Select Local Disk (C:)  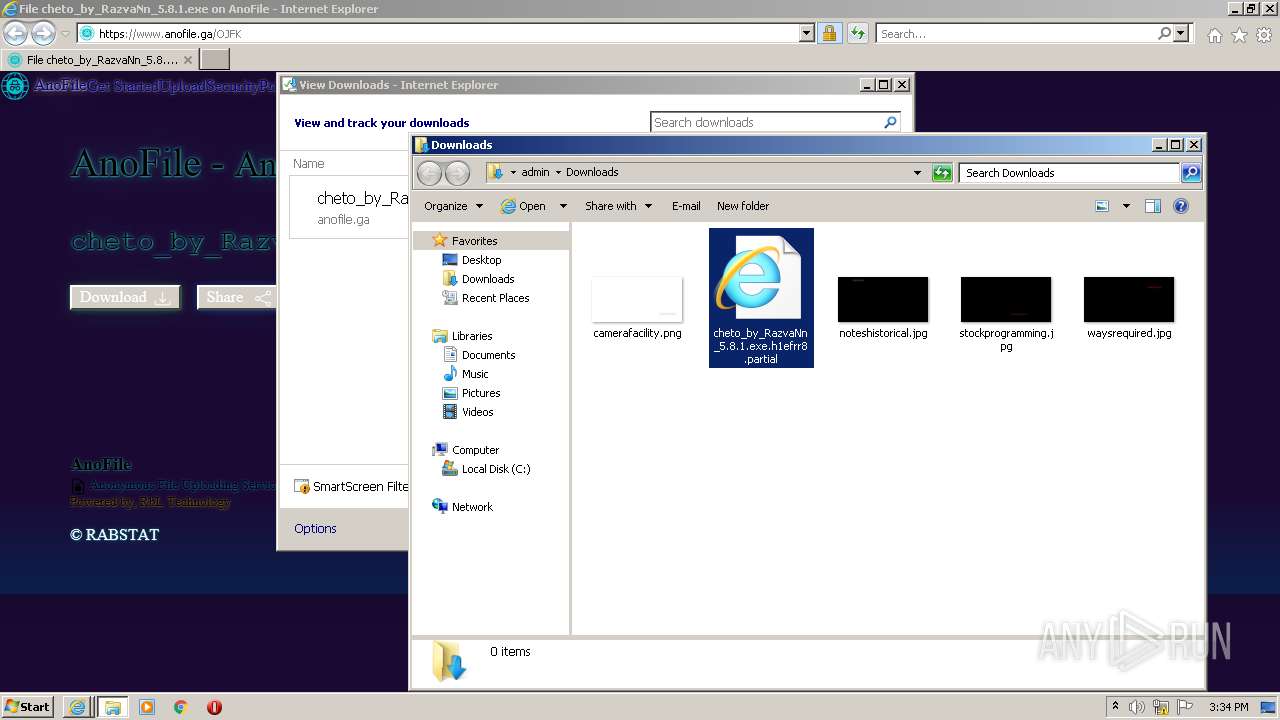tap(495, 469)
